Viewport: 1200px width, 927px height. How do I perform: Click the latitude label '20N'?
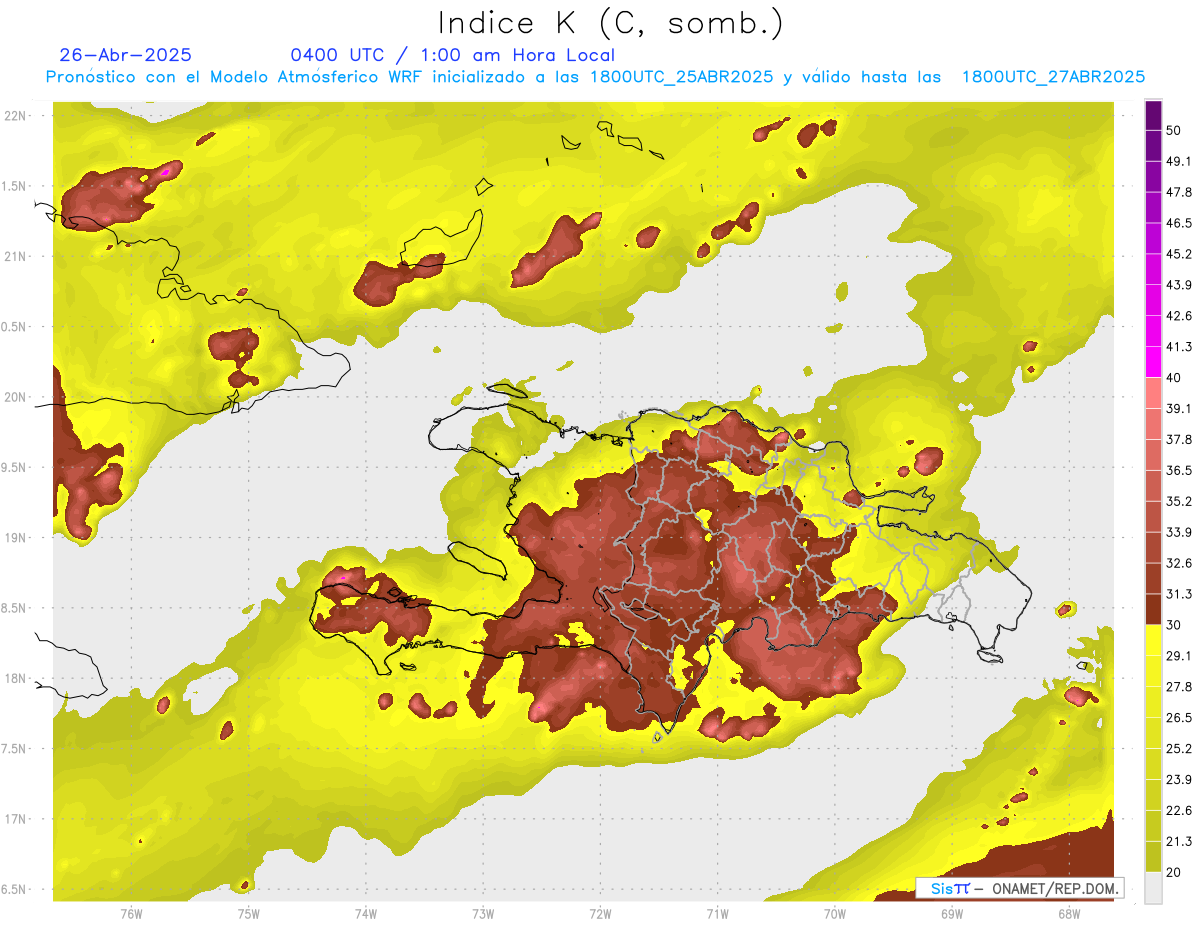[x=15, y=397]
